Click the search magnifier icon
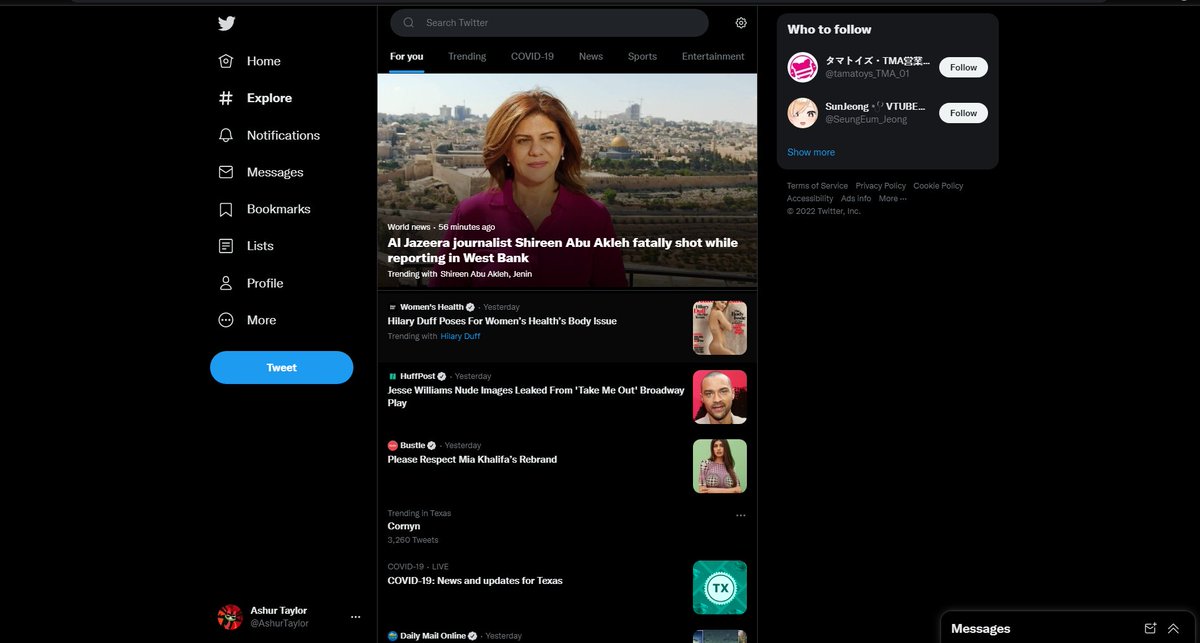Image resolution: width=1200 pixels, height=643 pixels. 409,23
